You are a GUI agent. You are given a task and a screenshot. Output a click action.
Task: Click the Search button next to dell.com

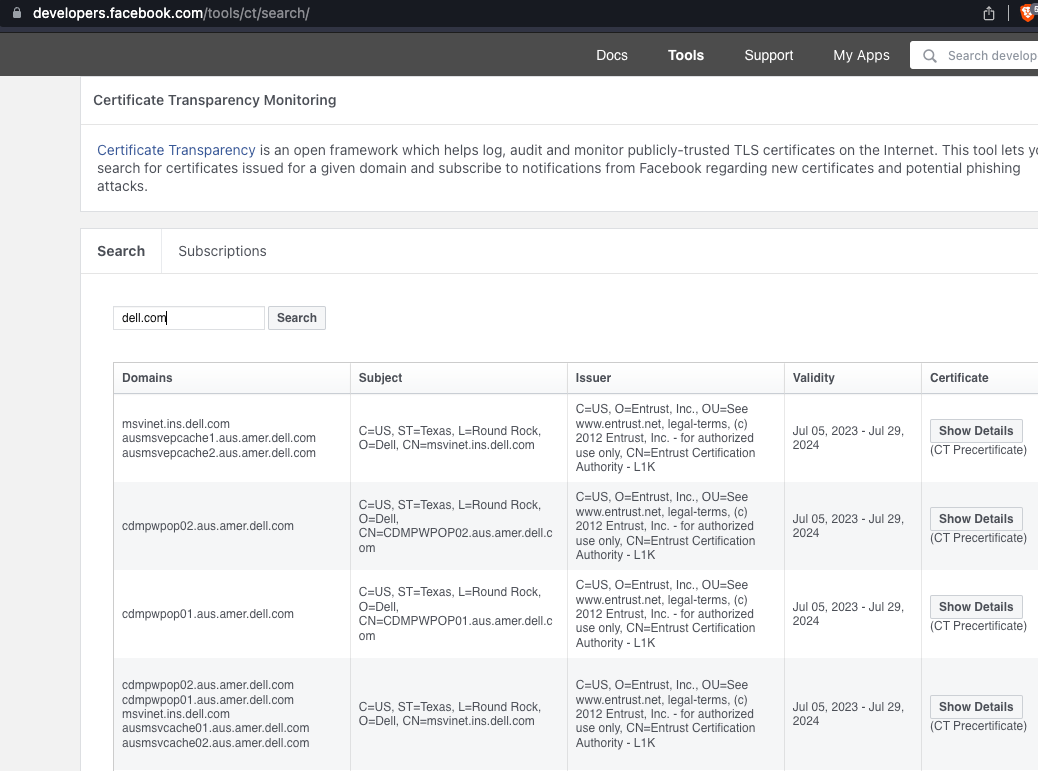(x=296, y=317)
